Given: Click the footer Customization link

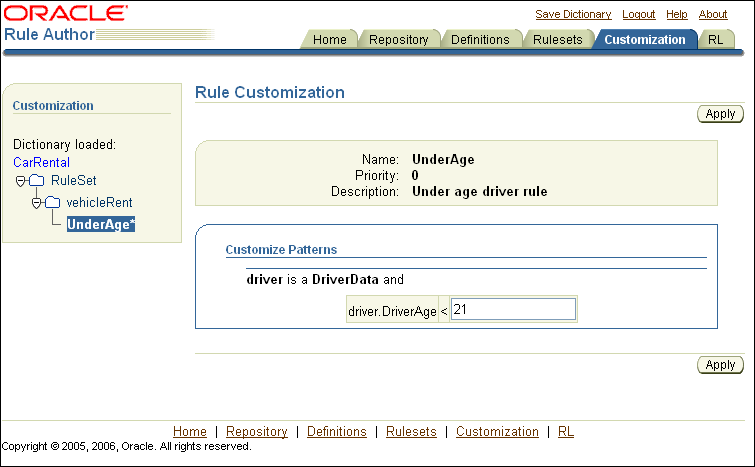Looking at the screenshot, I should (497, 431).
